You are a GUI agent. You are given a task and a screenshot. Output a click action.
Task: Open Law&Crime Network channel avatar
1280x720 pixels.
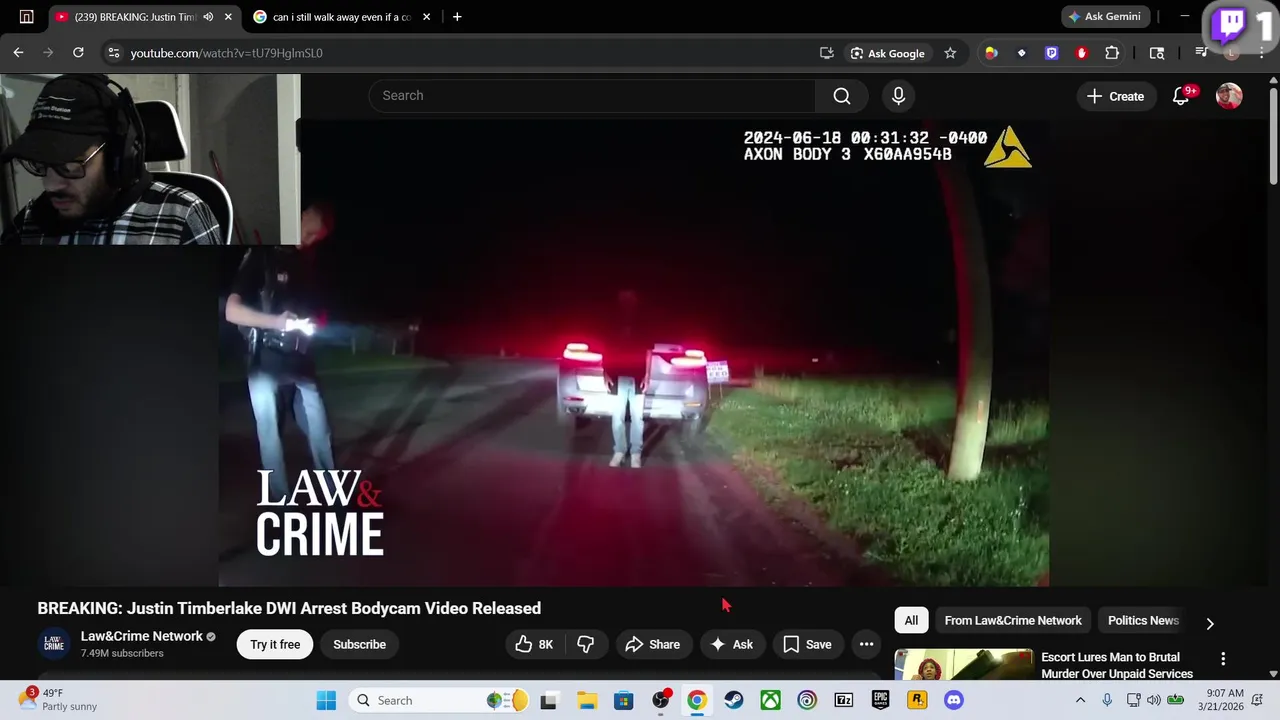click(54, 644)
